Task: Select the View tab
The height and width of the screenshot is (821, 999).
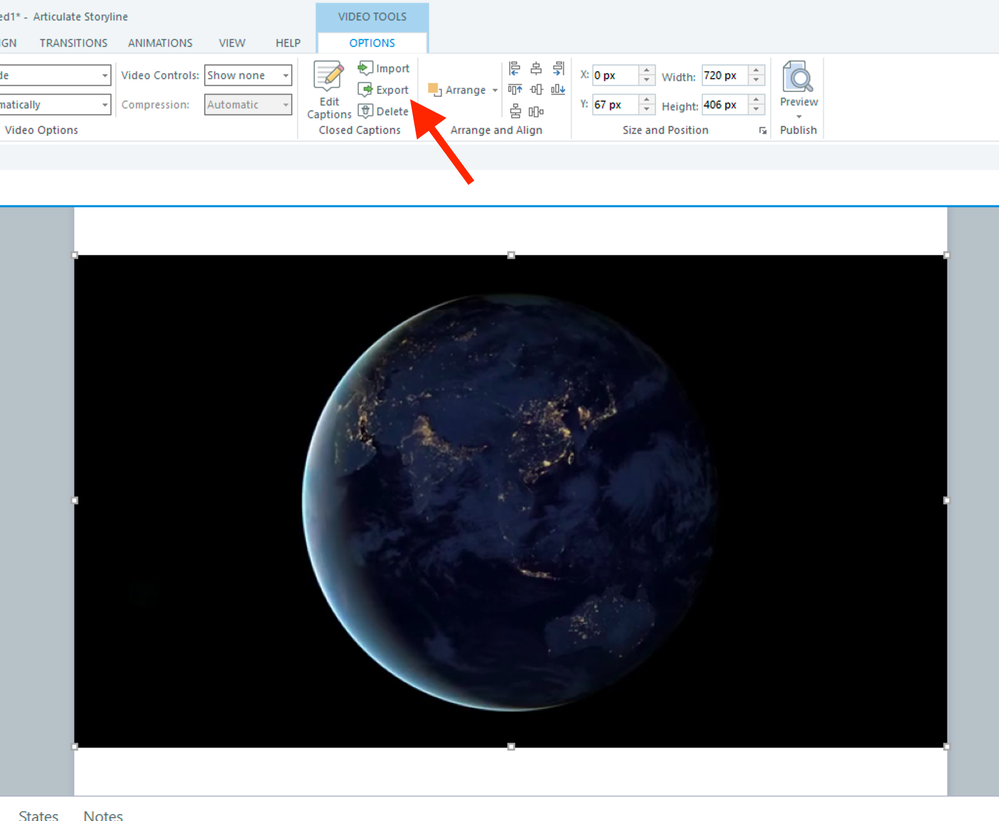Action: [232, 43]
